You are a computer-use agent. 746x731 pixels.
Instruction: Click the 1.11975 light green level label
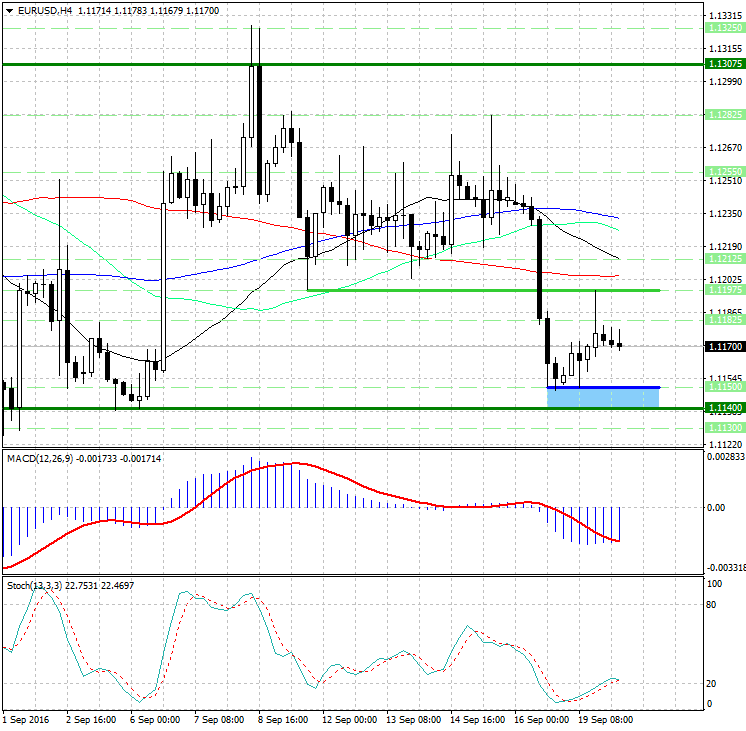tap(725, 290)
